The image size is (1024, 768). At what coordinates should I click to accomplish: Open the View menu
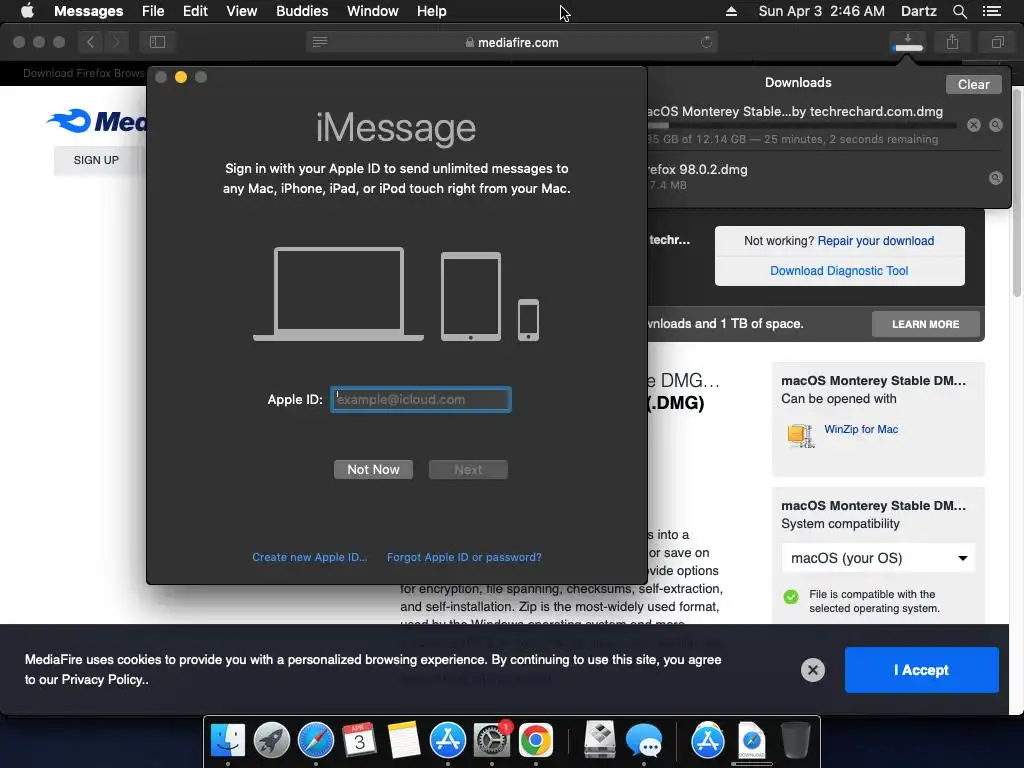pos(242,11)
